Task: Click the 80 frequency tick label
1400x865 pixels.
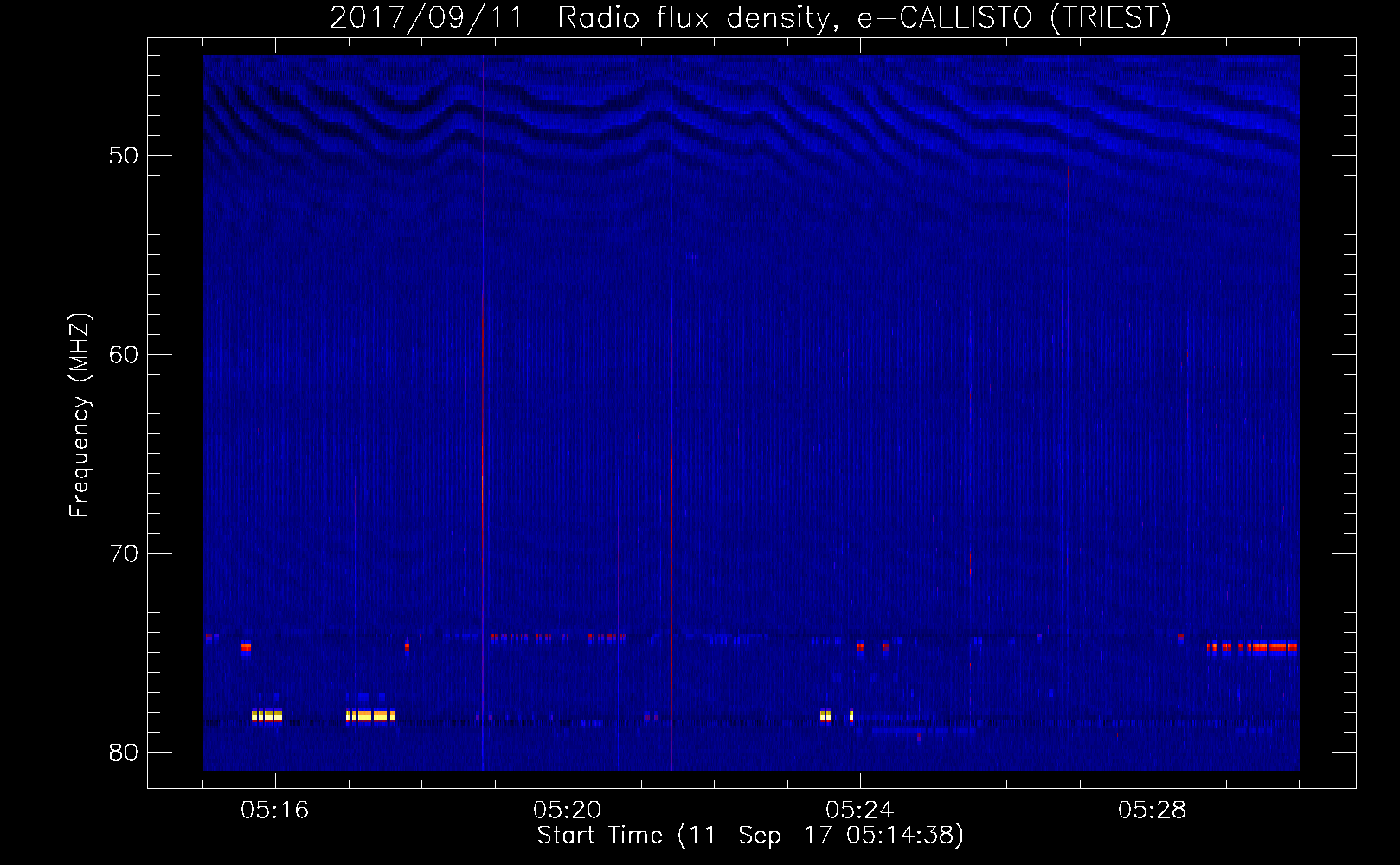Action: pyautogui.click(x=124, y=753)
